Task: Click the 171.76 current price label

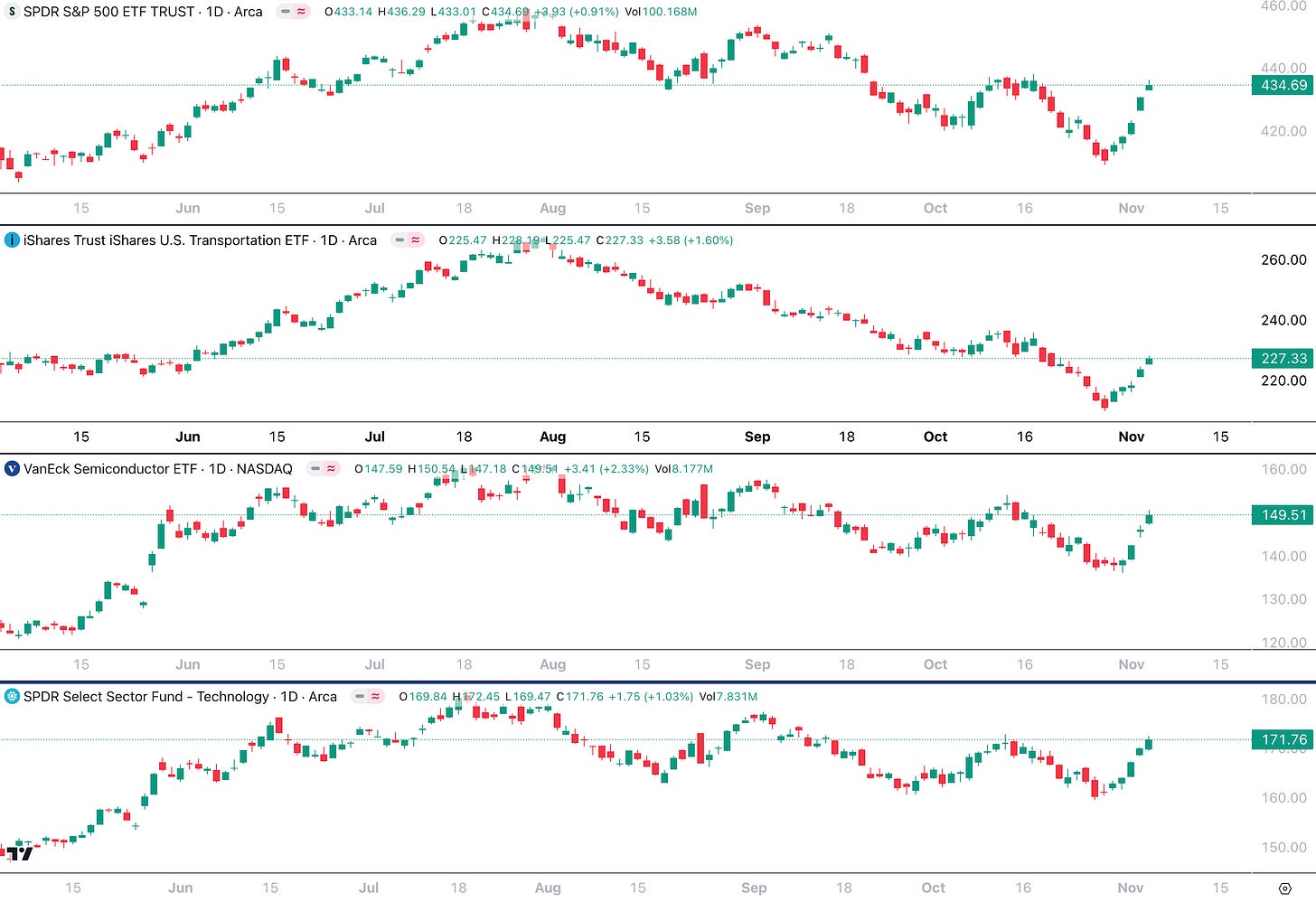Action: pos(1283,739)
